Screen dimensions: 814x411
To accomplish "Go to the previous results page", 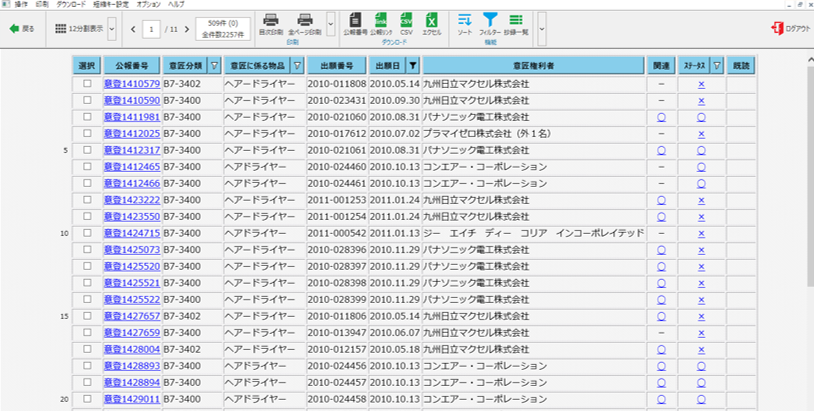I will (x=133, y=30).
